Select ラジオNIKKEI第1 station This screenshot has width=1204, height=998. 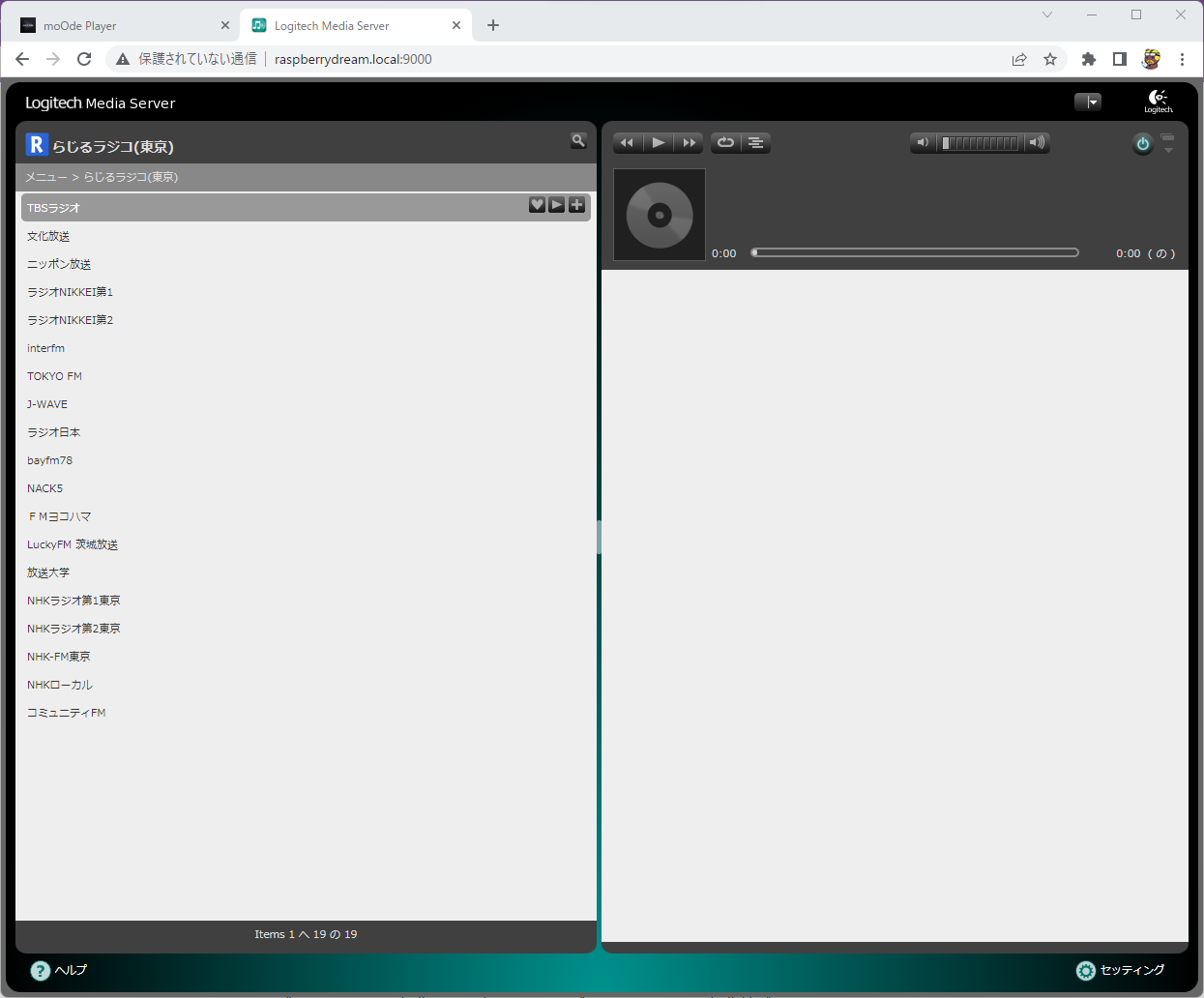[306, 292]
